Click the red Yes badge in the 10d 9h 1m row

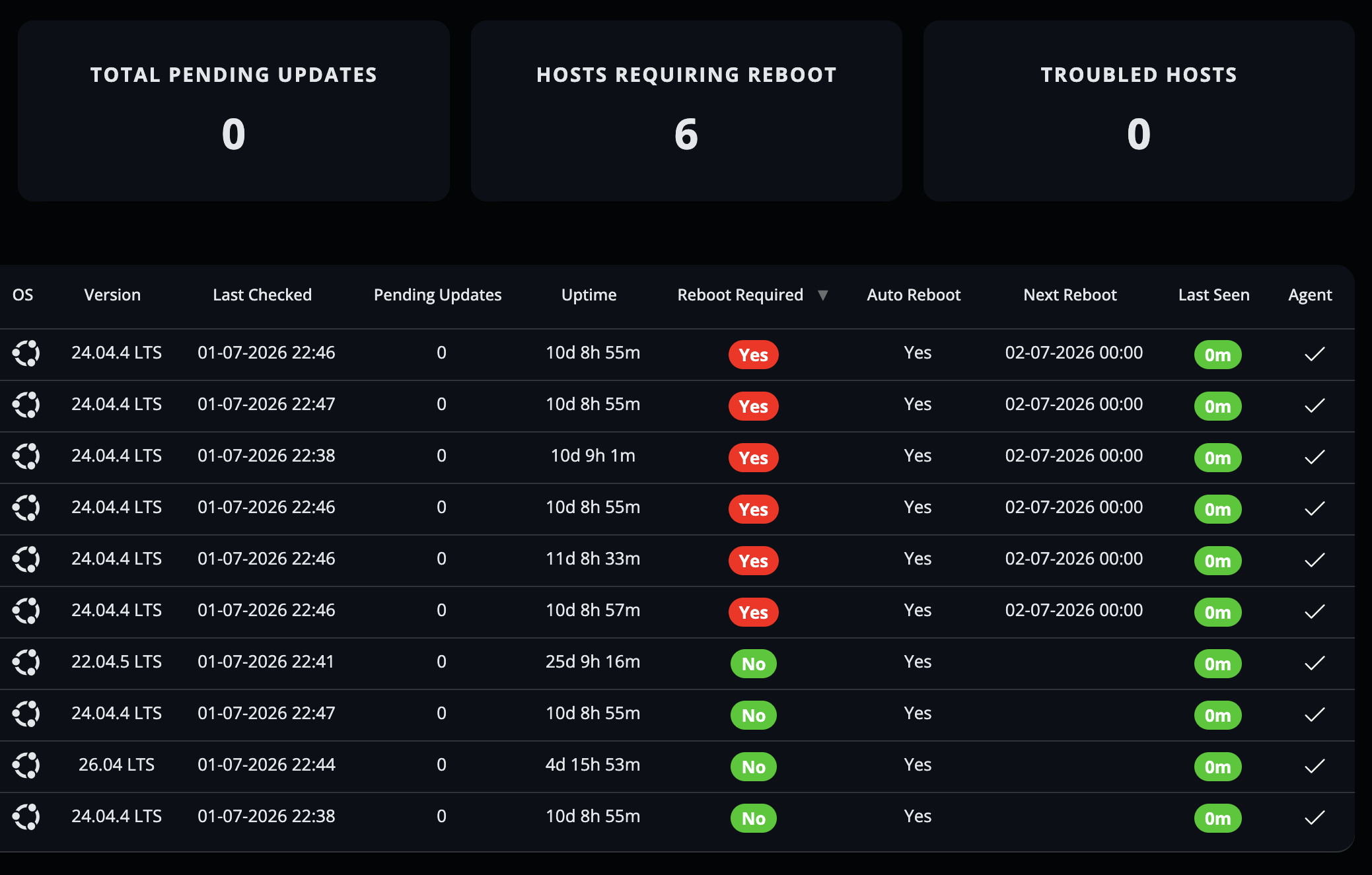[x=754, y=458]
